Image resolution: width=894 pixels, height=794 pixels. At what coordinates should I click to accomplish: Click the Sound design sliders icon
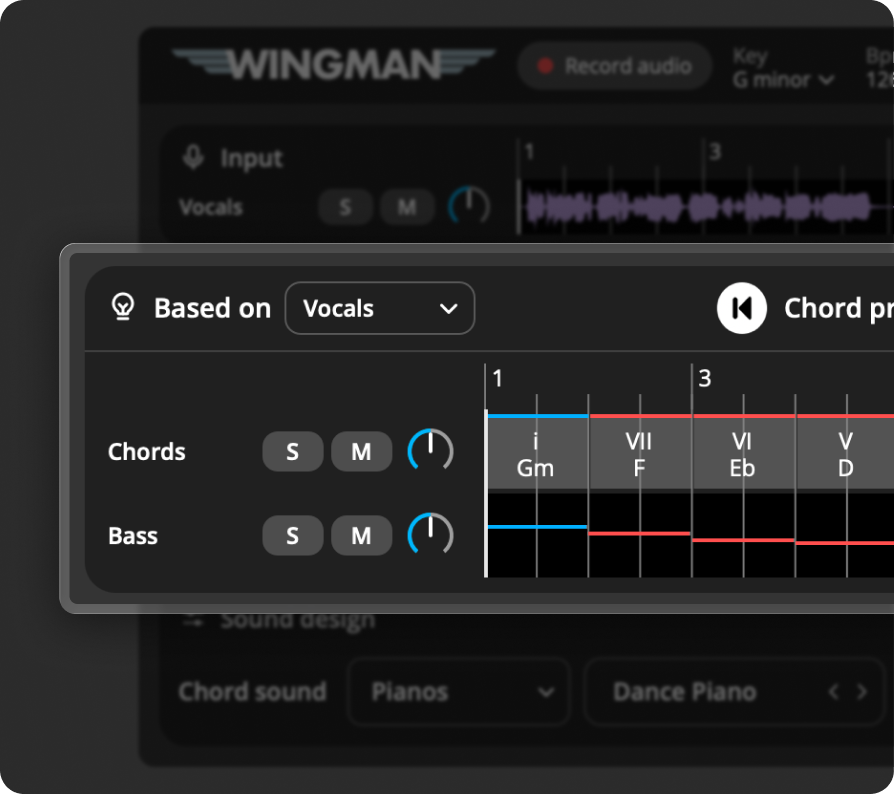pos(193,620)
